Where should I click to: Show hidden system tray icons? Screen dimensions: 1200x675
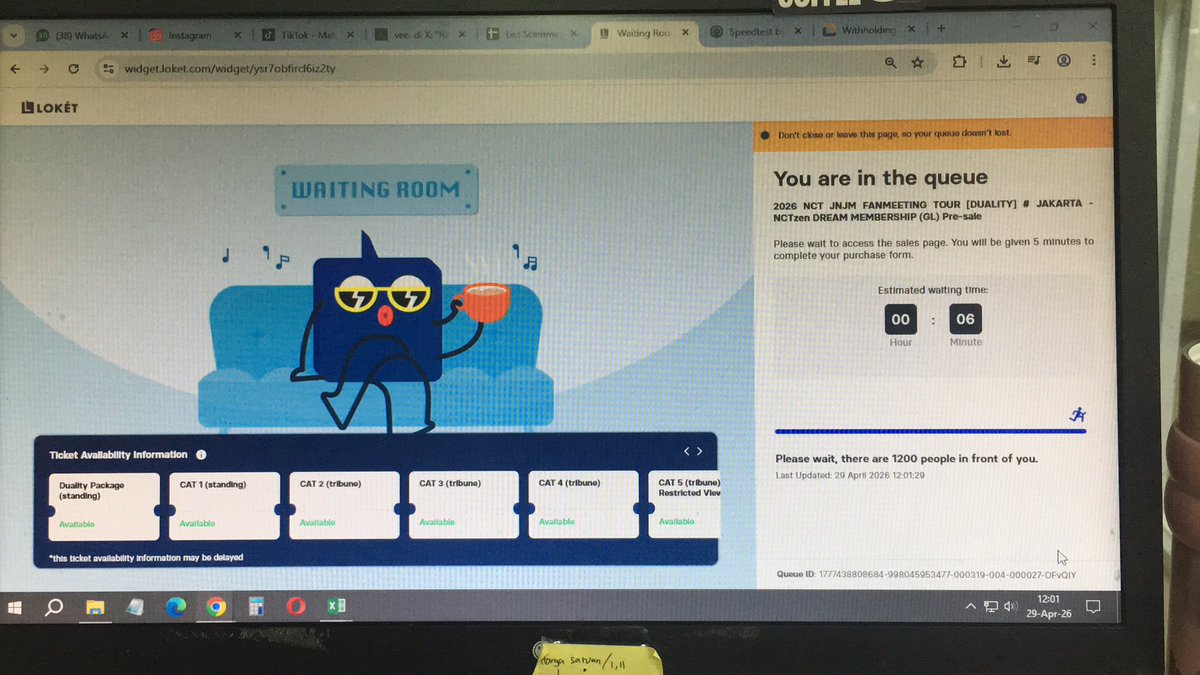tap(970, 607)
